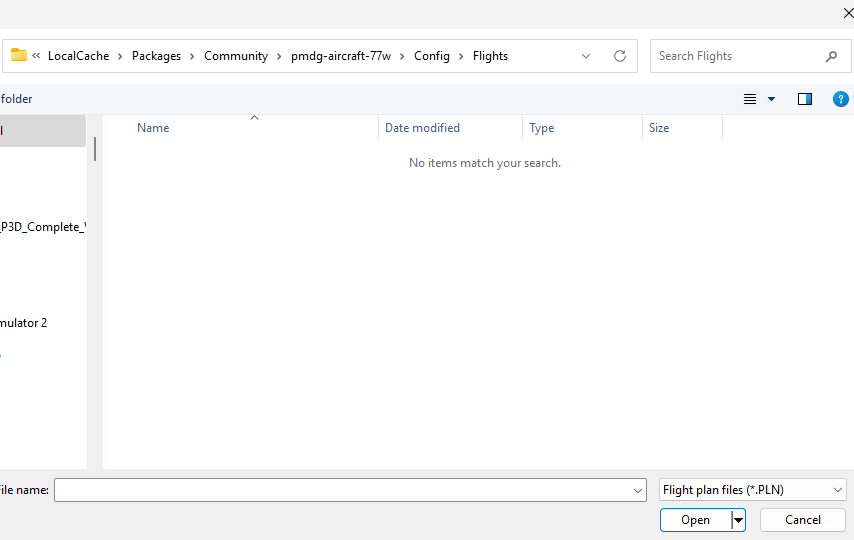The image size is (854, 540).
Task: Toggle the preview pane icon
Action: 805,99
